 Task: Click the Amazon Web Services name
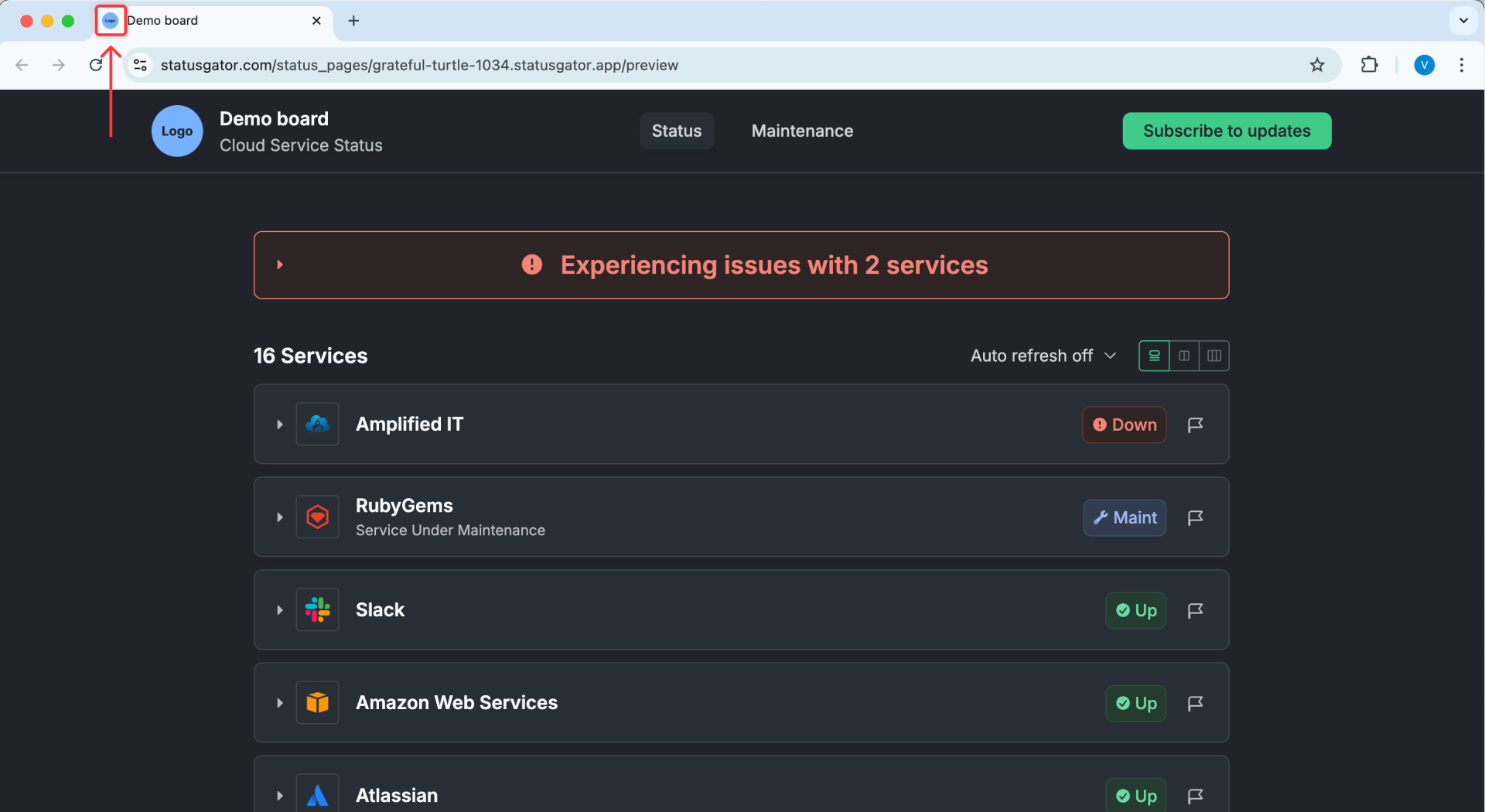click(456, 702)
